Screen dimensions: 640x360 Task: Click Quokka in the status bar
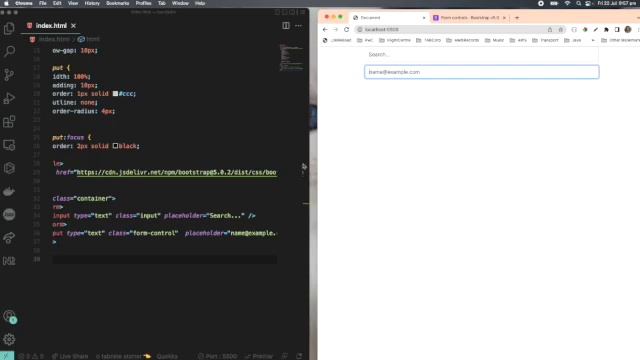(167, 356)
